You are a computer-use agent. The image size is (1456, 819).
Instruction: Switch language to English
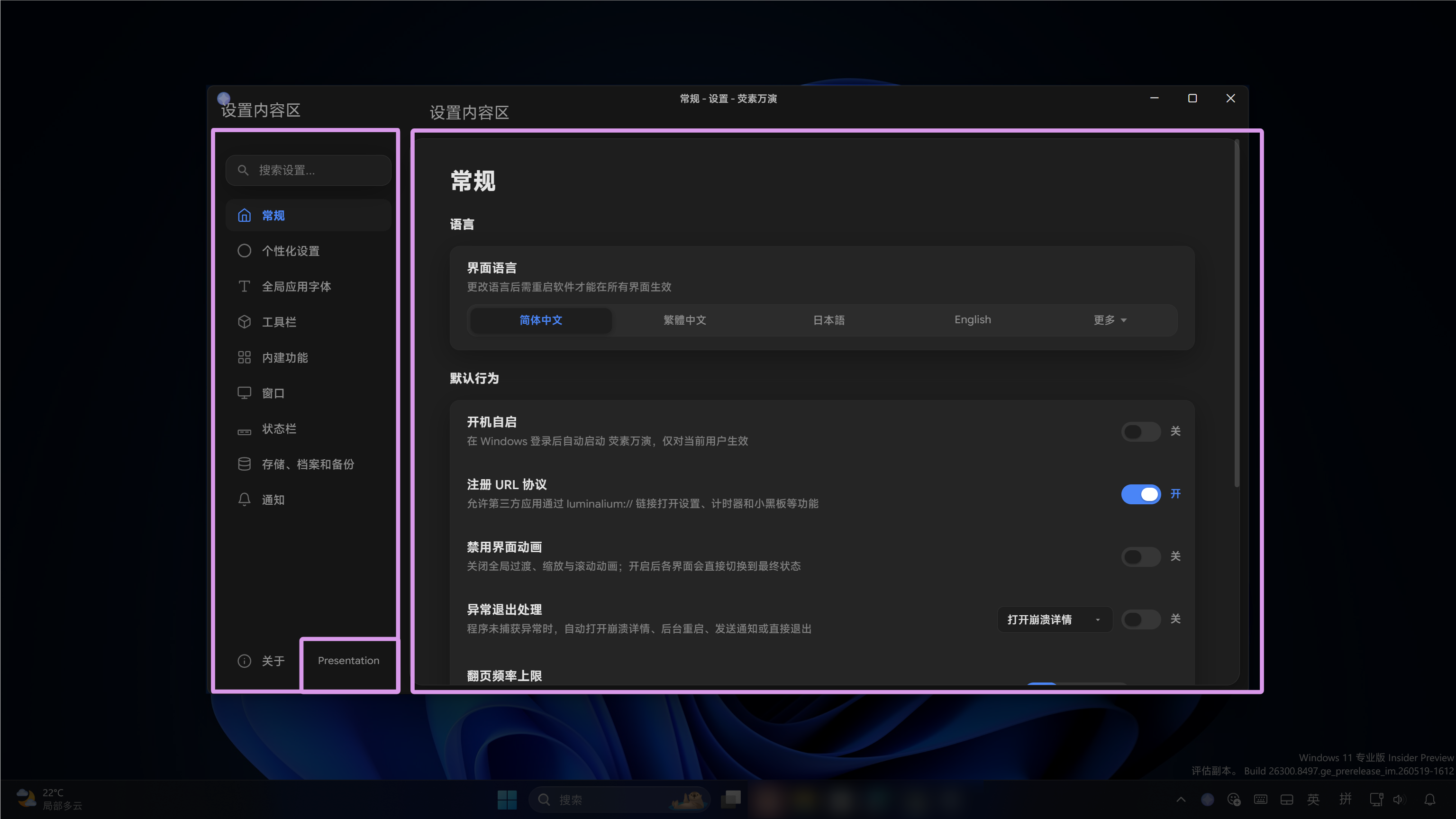coord(972,320)
